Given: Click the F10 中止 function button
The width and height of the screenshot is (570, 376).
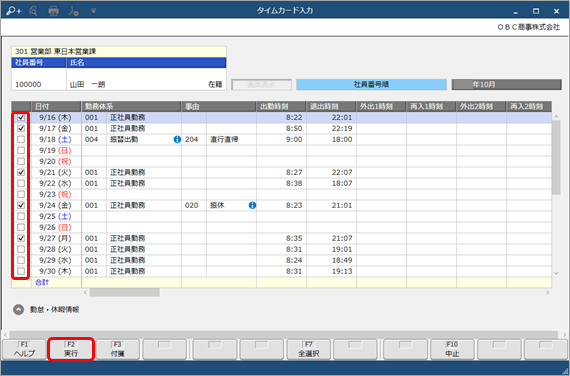Looking at the screenshot, I should (x=452, y=349).
